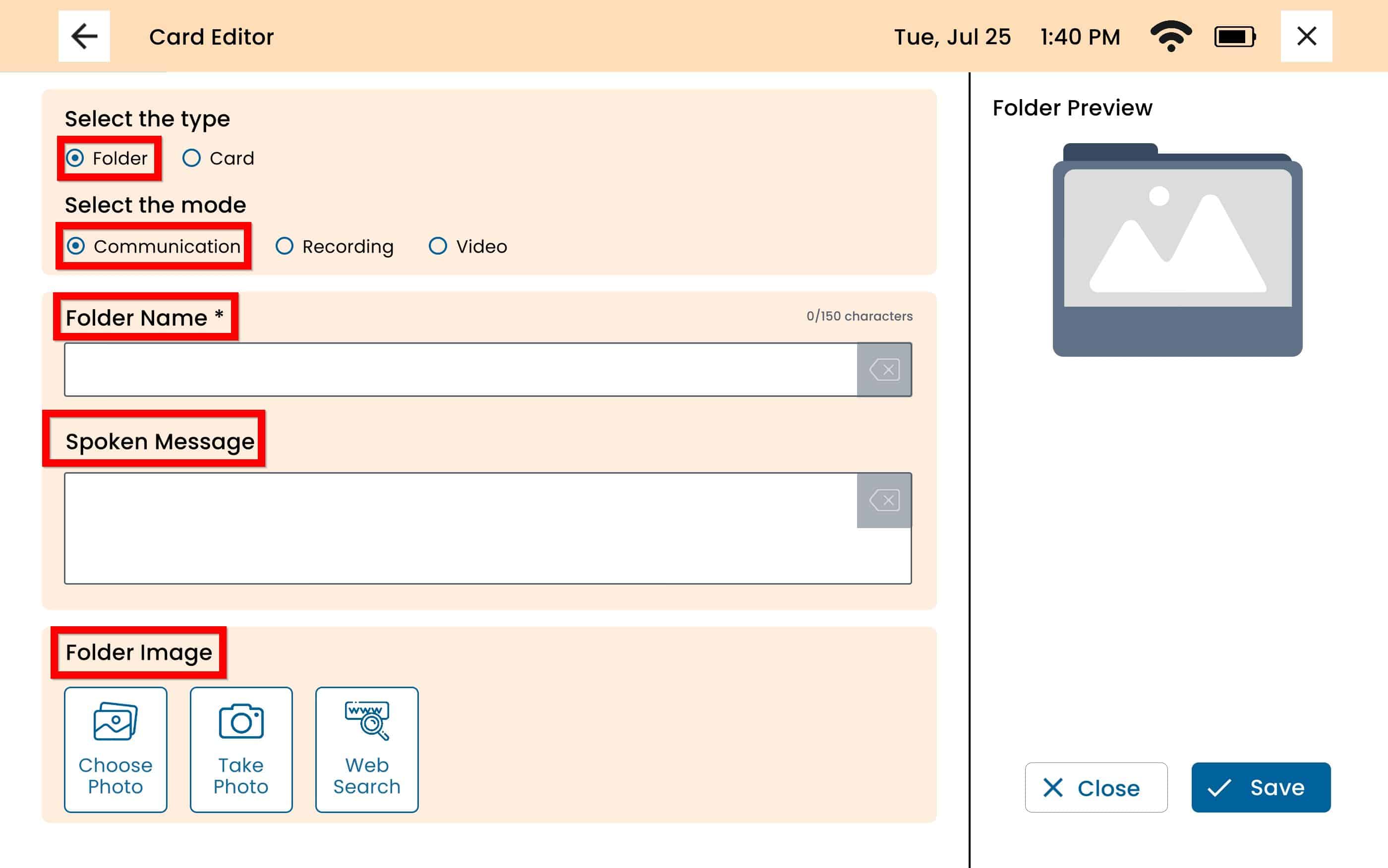
Task: Clear the Spoken Message with backspace icon
Action: point(884,500)
